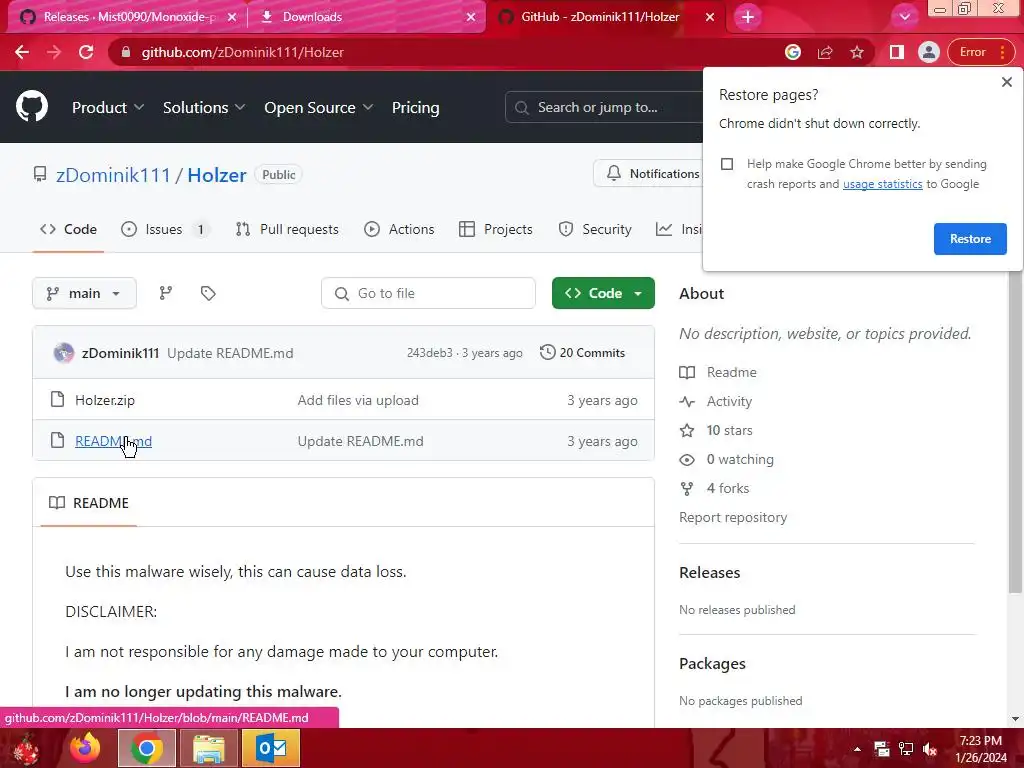Open Chrome's three-dot menu beside Error
Screen dimensions: 1024x768
[1002, 52]
